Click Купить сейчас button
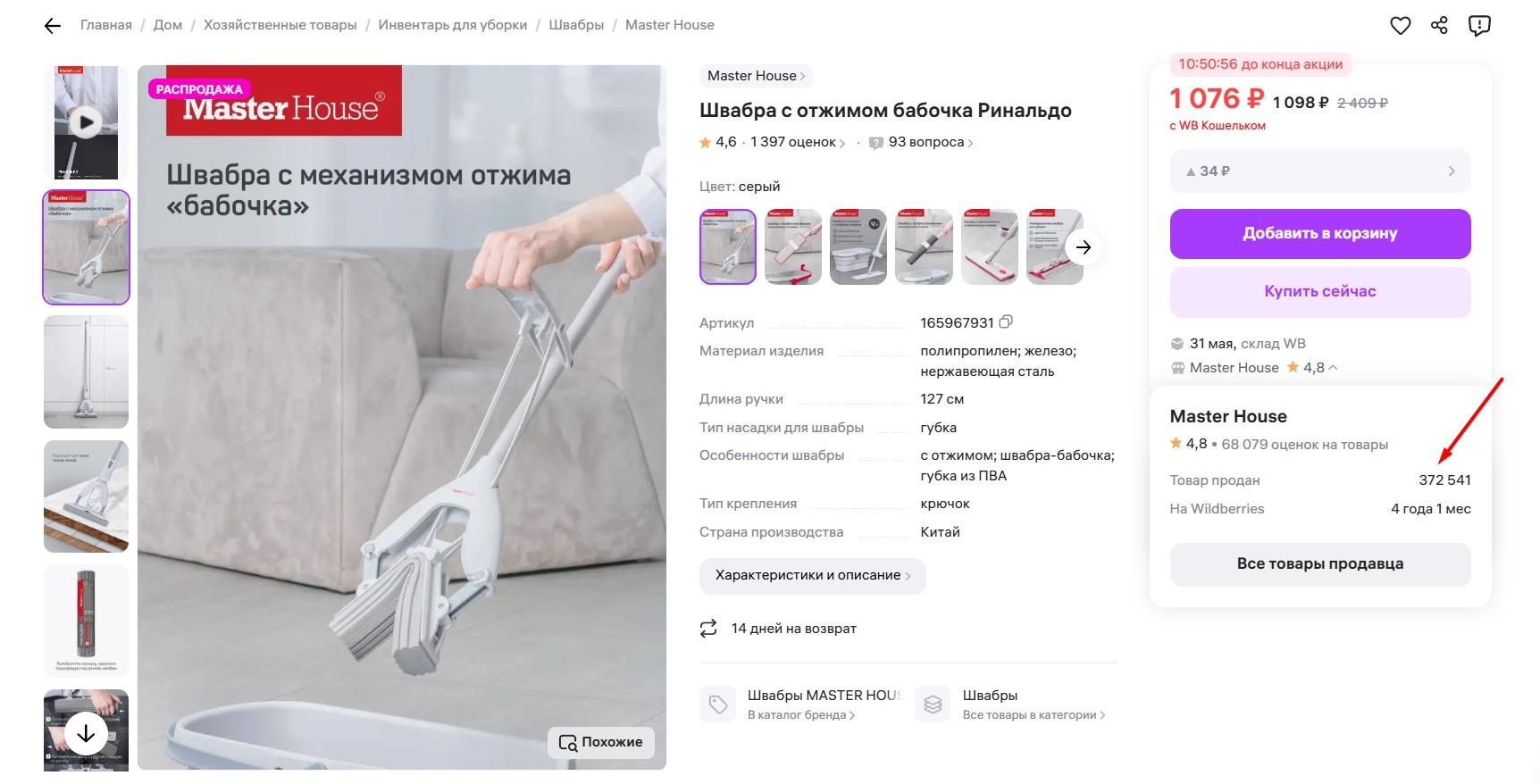This screenshot has width=1540, height=784. tap(1320, 292)
